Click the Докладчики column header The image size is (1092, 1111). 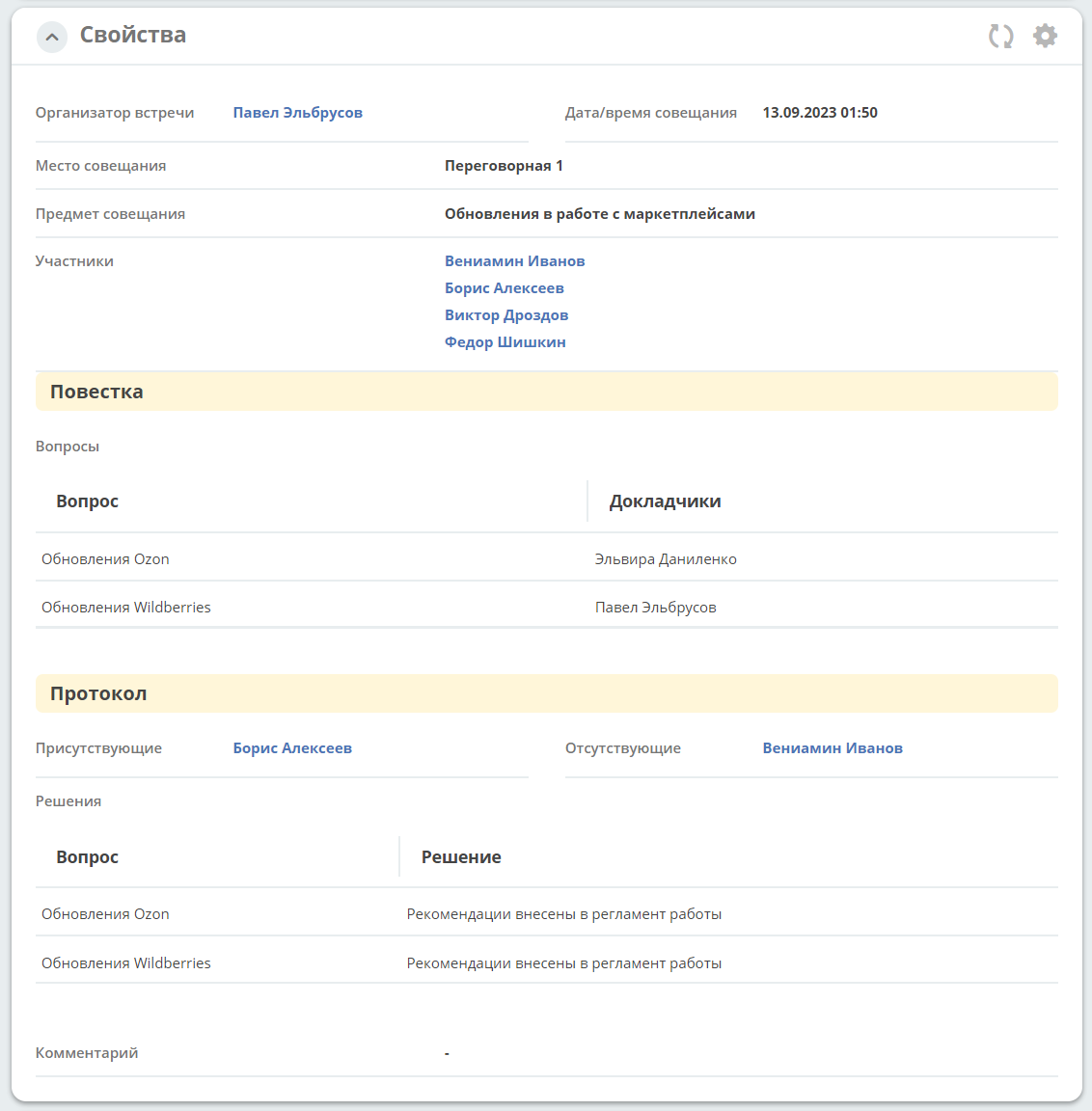coord(665,501)
